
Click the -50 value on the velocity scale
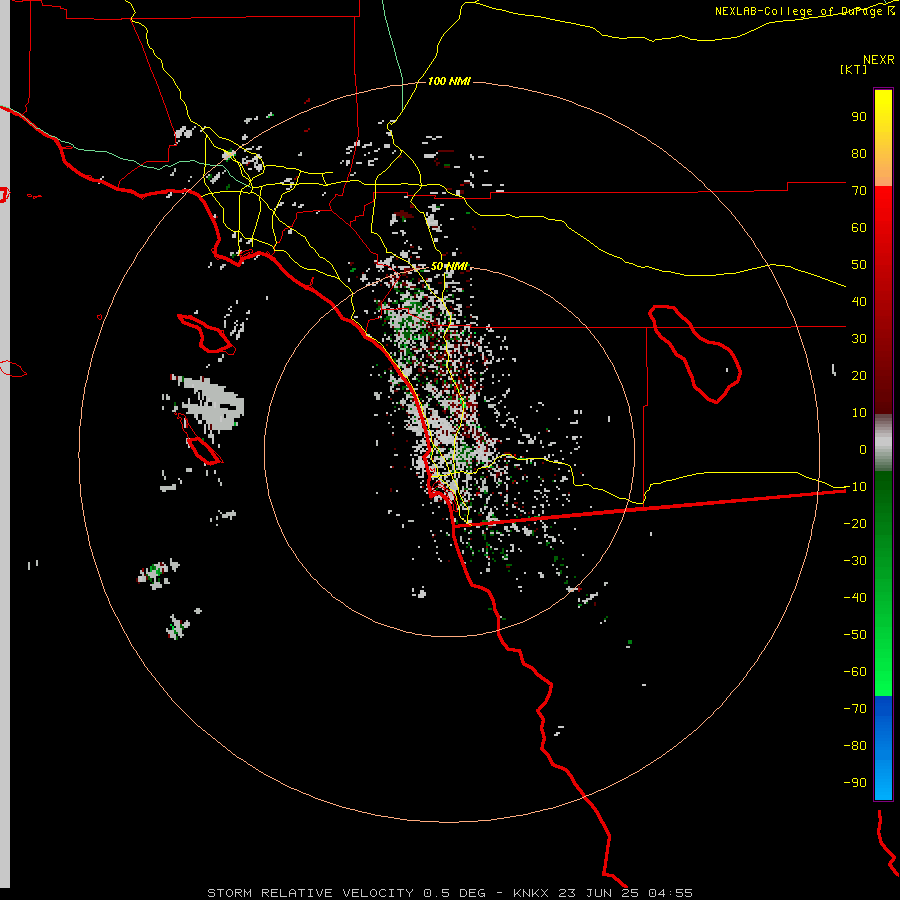[855, 635]
